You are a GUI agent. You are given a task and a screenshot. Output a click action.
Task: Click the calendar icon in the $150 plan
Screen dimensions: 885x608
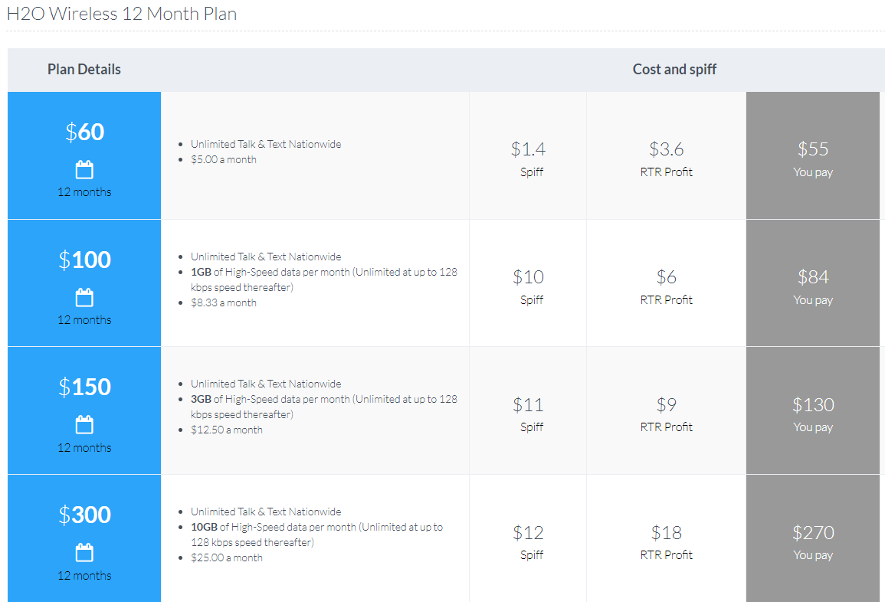pos(85,425)
